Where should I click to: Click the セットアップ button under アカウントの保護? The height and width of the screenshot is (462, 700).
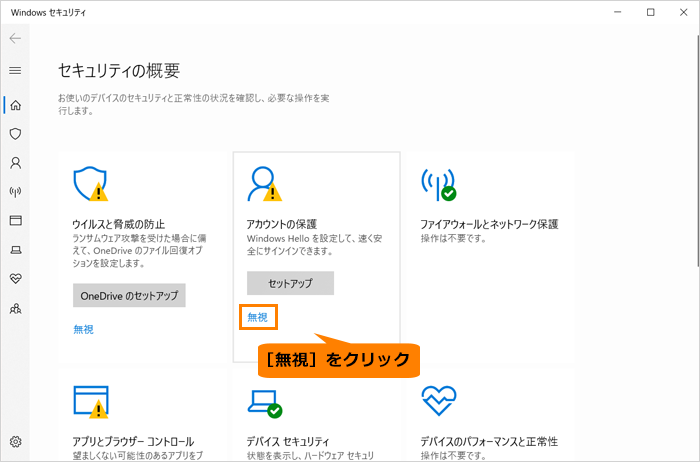pyautogui.click(x=290, y=283)
